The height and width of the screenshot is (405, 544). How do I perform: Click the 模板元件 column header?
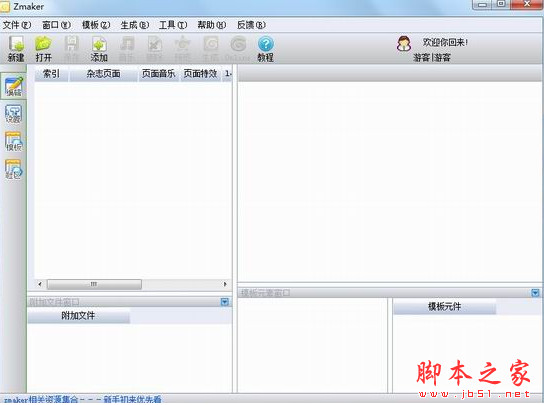click(445, 307)
